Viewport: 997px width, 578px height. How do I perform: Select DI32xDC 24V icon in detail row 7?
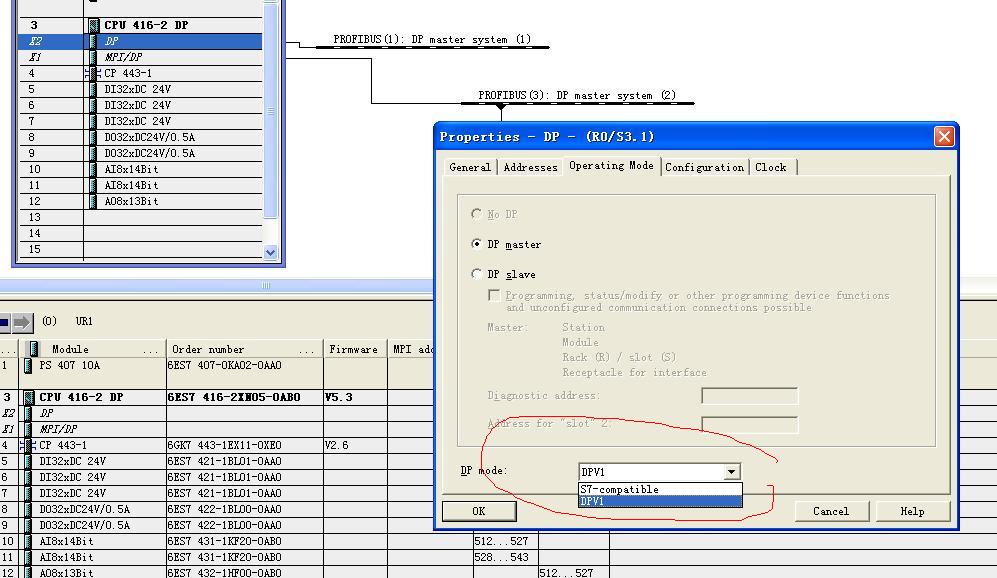[28, 493]
